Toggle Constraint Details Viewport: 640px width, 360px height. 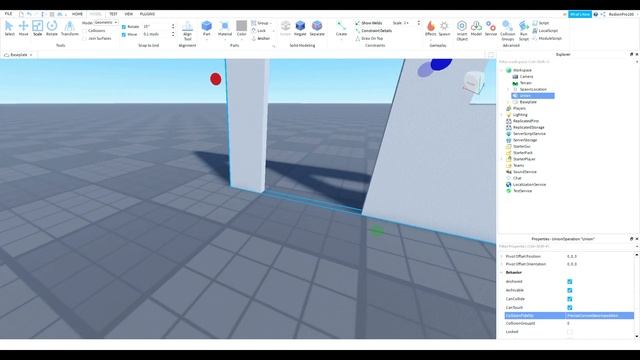click(x=373, y=31)
